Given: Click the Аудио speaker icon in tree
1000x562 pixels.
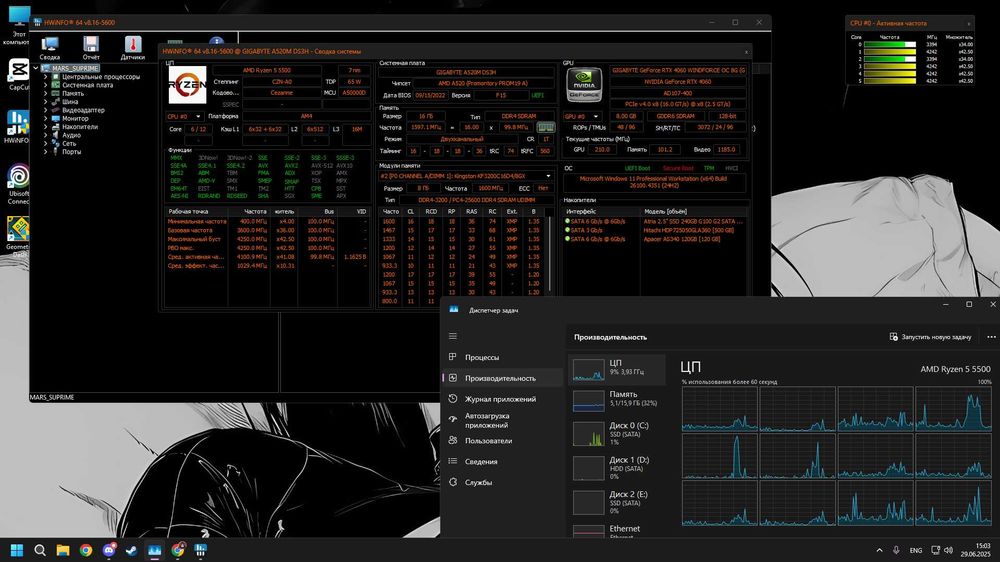Looking at the screenshot, I should [x=55, y=135].
